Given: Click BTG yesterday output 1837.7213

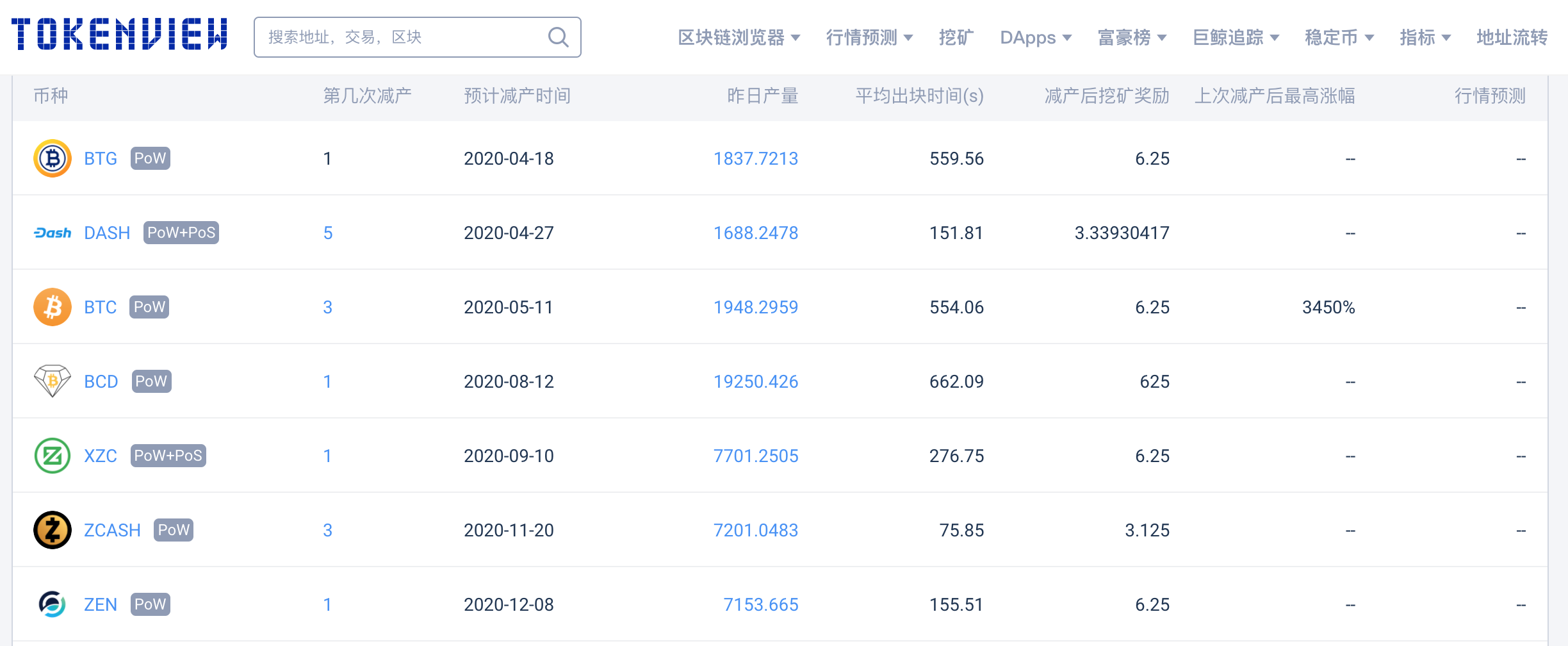Looking at the screenshot, I should [756, 158].
